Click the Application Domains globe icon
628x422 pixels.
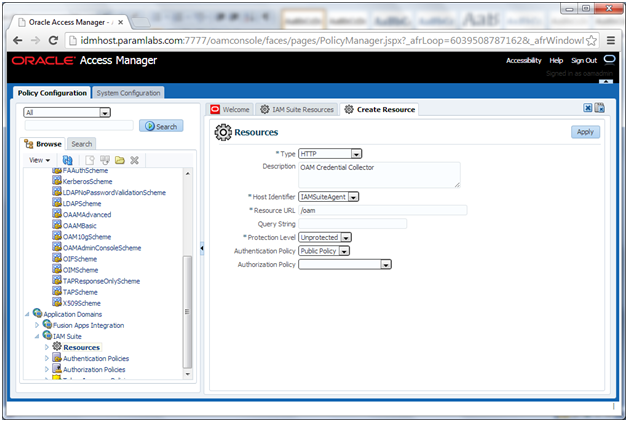38,313
